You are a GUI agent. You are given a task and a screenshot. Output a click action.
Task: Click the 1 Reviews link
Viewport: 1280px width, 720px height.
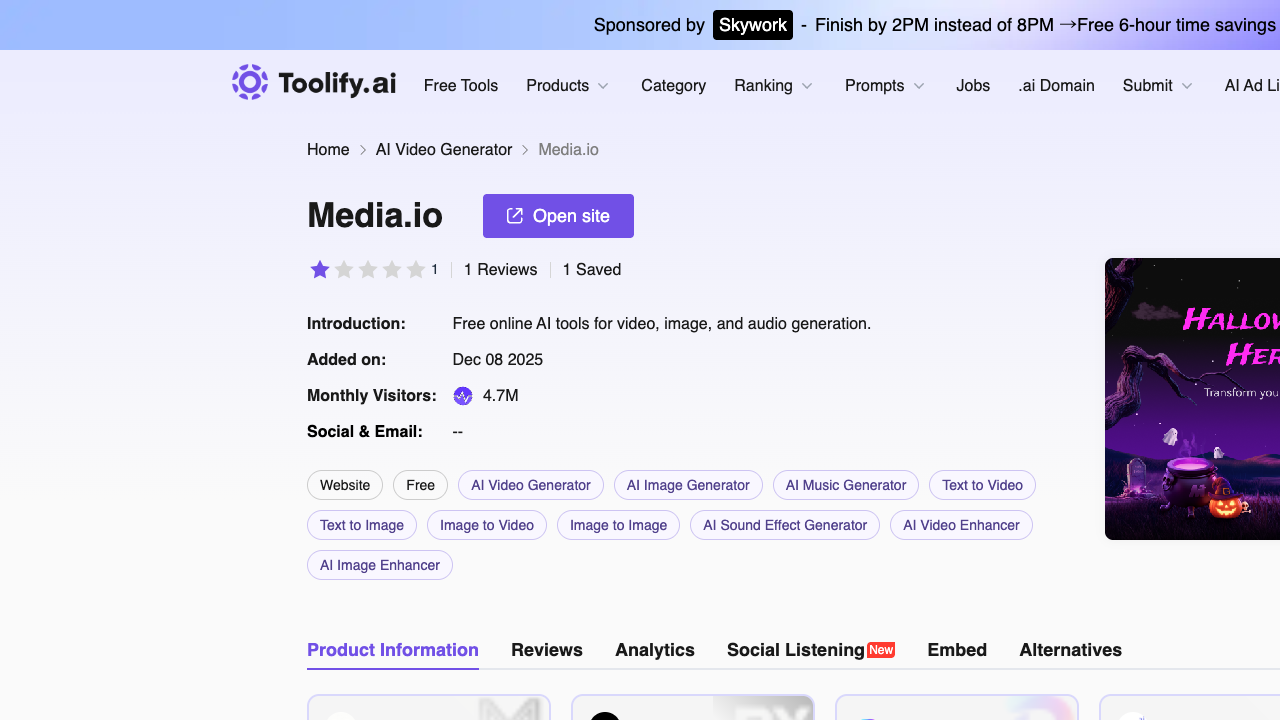coord(500,270)
